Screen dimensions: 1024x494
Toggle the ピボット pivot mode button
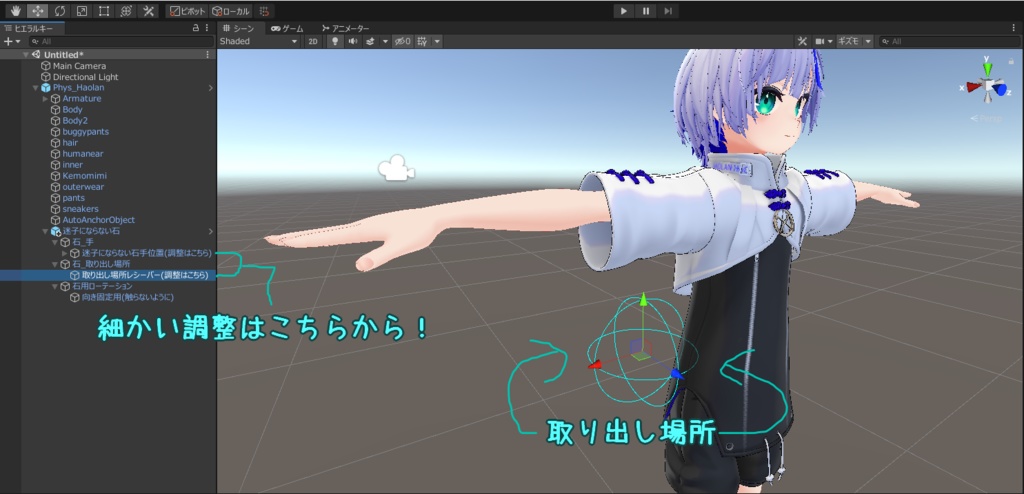(187, 11)
